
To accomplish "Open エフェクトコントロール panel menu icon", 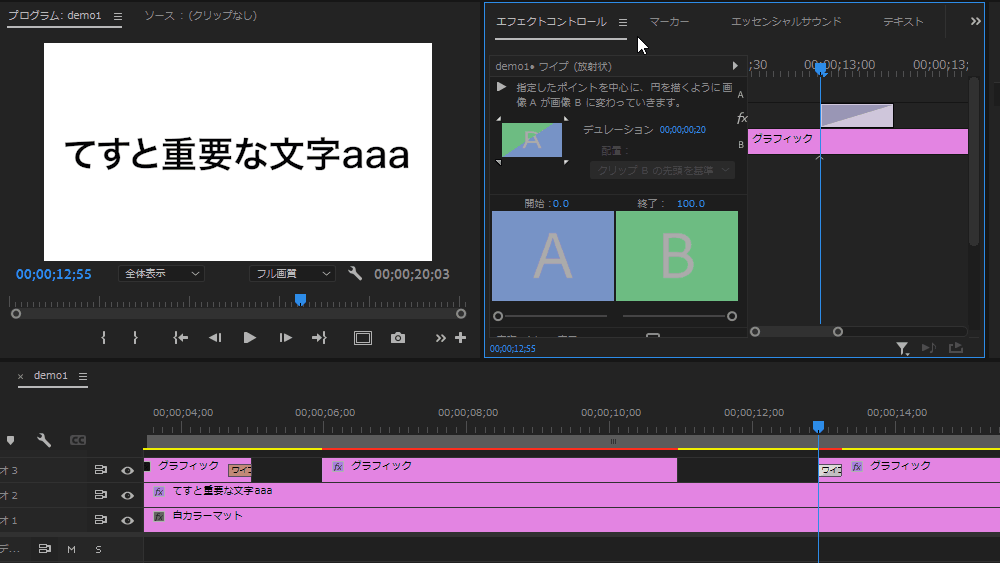I will click(623, 22).
